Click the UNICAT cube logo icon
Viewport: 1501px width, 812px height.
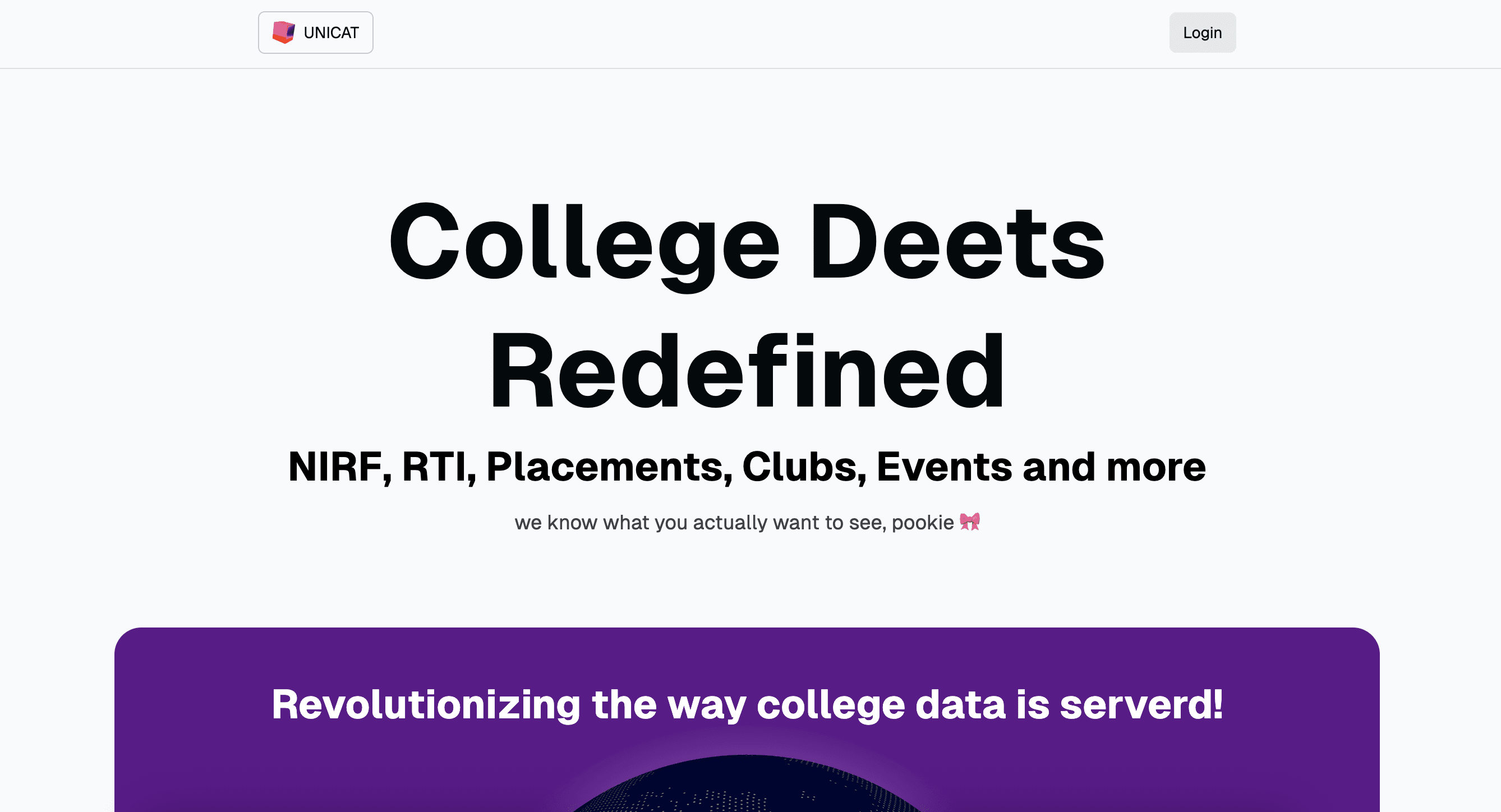pyautogui.click(x=283, y=33)
